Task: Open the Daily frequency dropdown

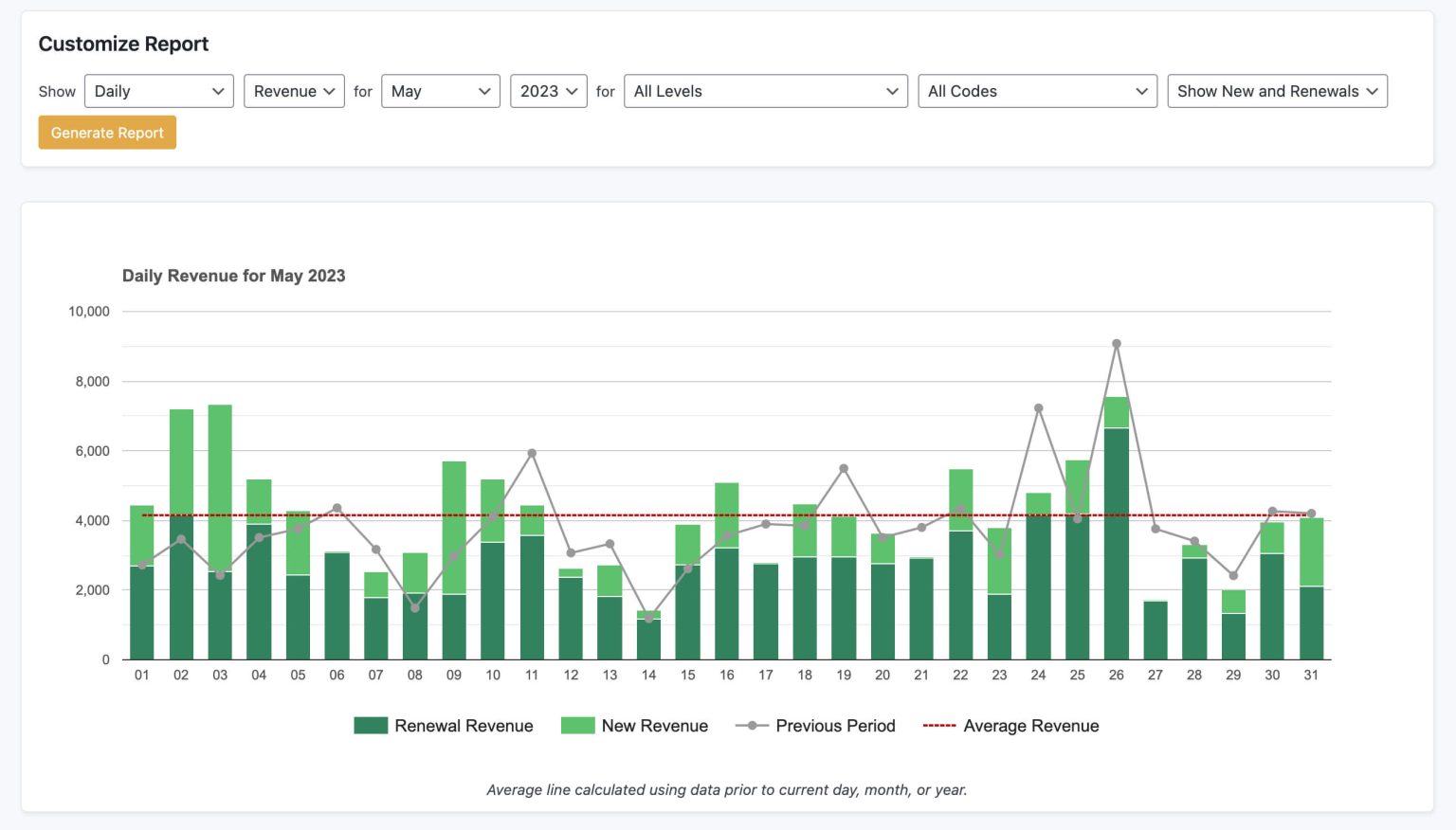Action: coord(157,91)
